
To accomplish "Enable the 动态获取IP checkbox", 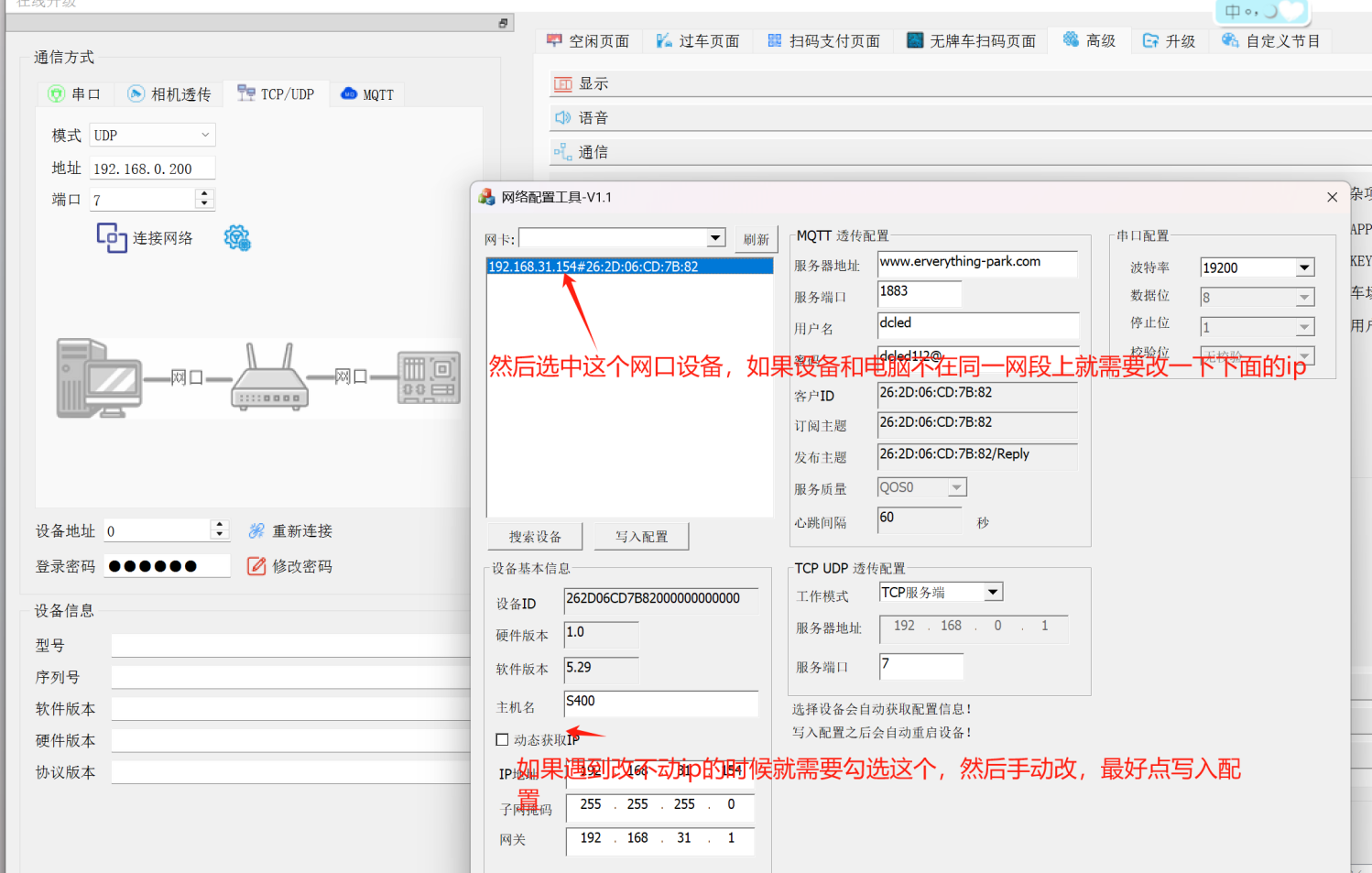I will tap(502, 739).
